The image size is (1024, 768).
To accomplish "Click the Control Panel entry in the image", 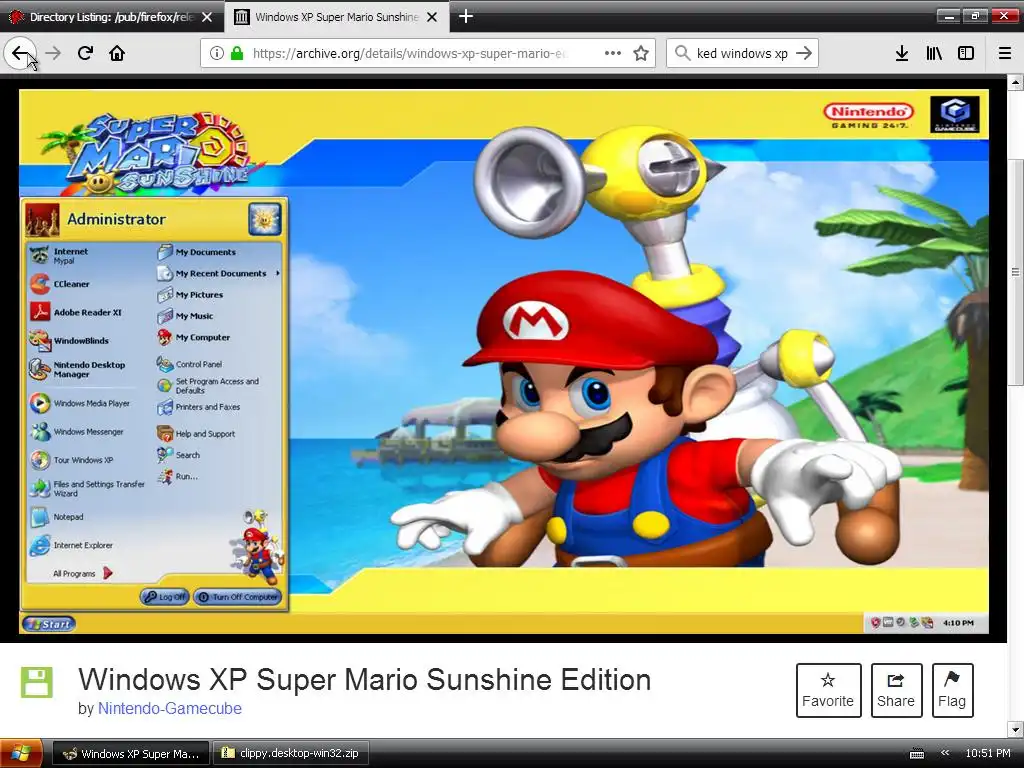I will point(189,364).
